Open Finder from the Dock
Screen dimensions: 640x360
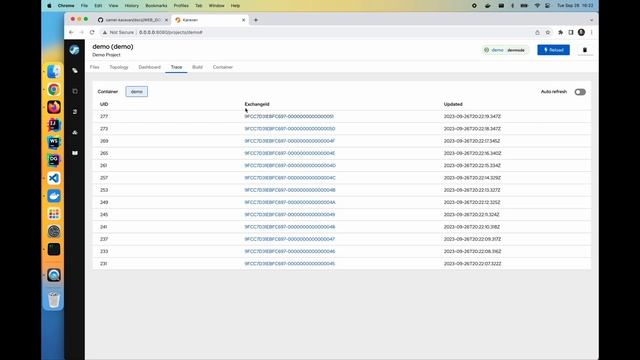[x=53, y=71]
